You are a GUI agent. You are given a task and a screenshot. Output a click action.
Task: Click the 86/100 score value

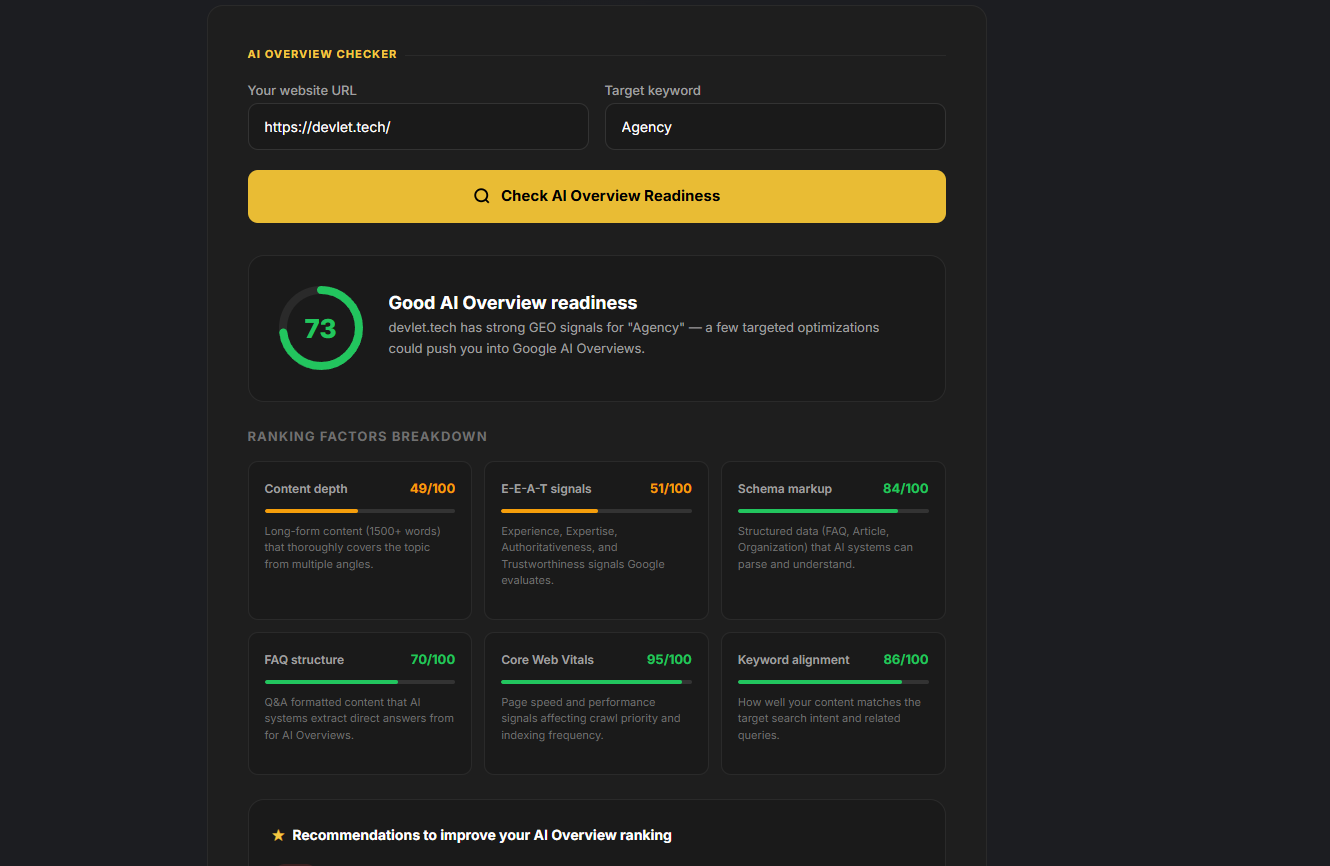click(906, 660)
